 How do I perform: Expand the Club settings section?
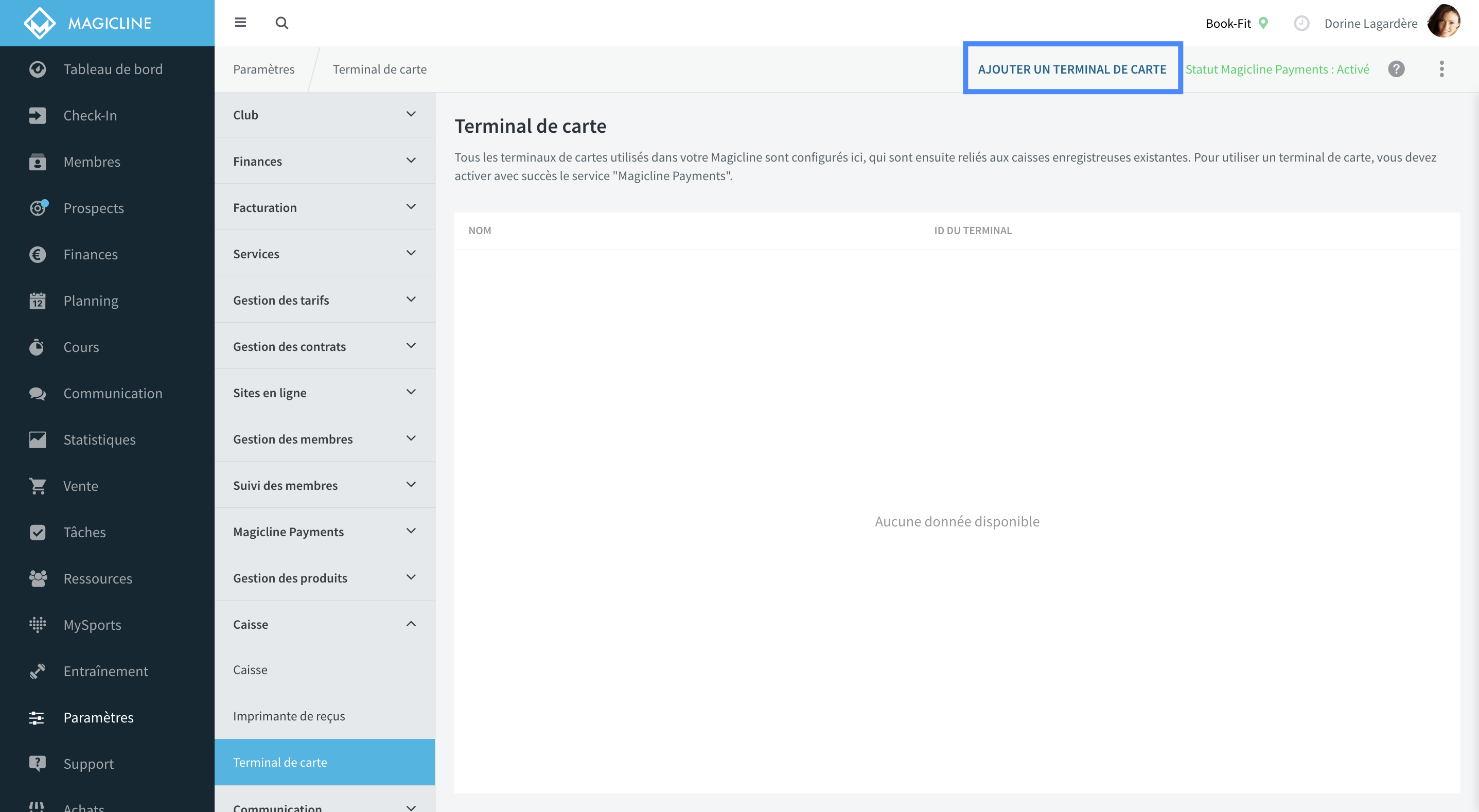pos(324,115)
